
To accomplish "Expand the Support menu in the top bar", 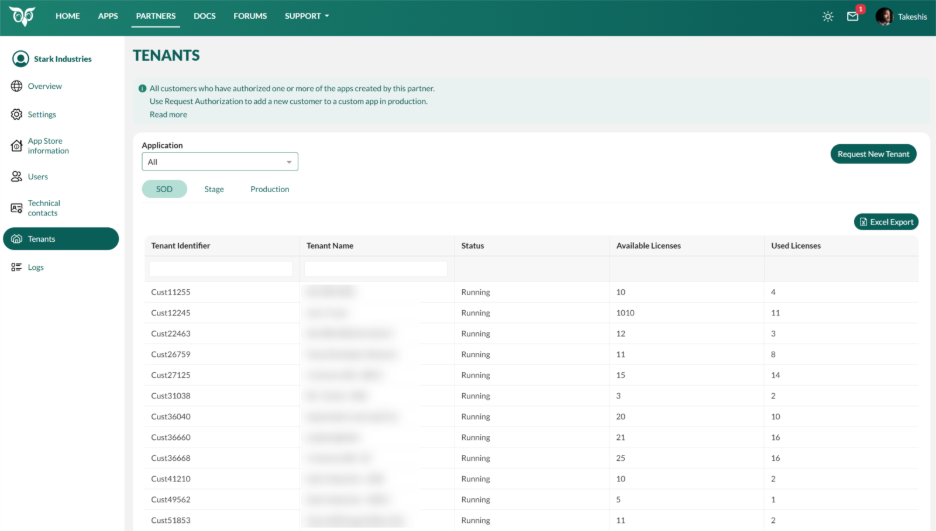I will (306, 17).
